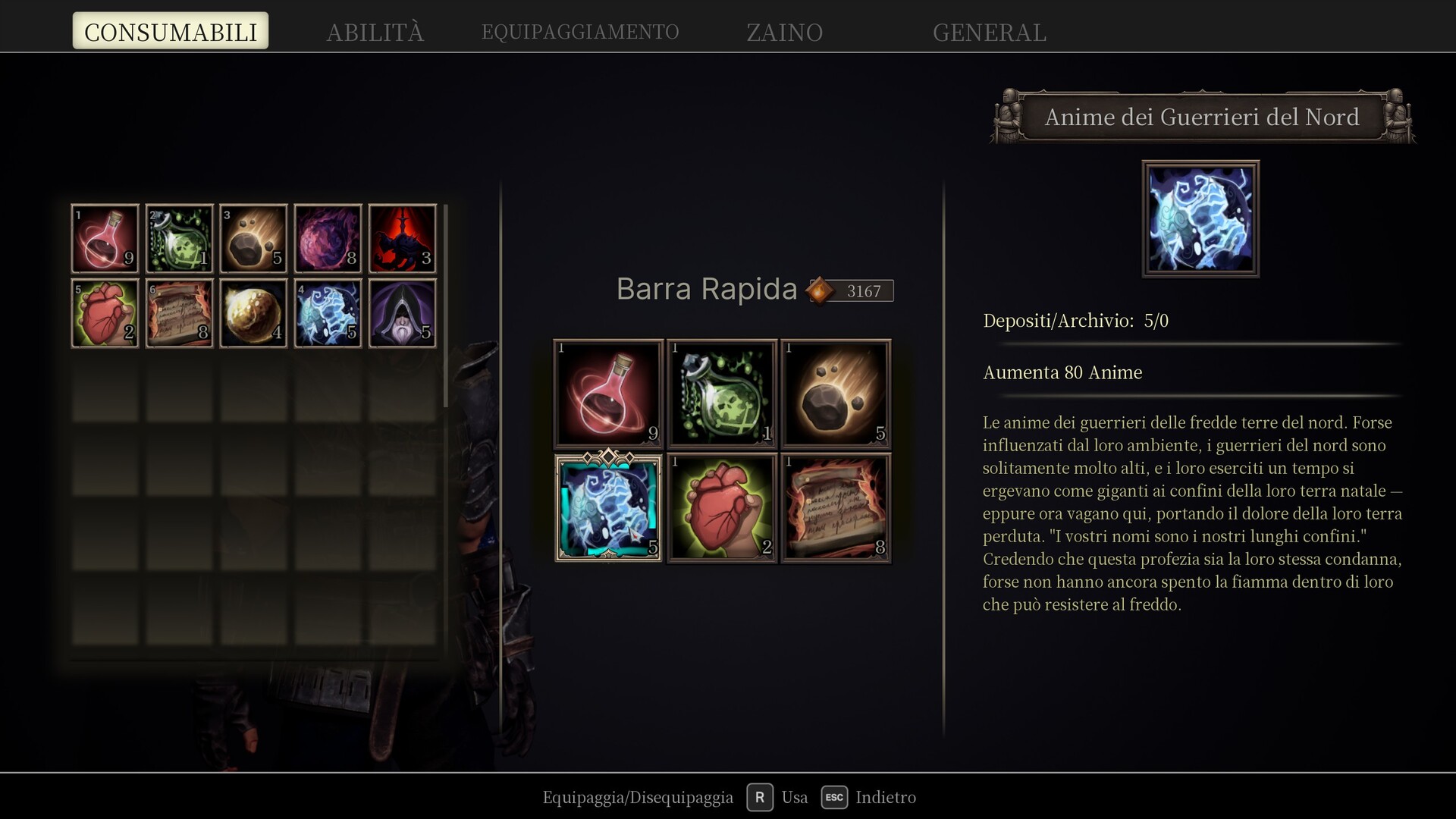The height and width of the screenshot is (819, 1456).
Task: Switch to the Equipaggiamento tab
Action: pyautogui.click(x=580, y=32)
